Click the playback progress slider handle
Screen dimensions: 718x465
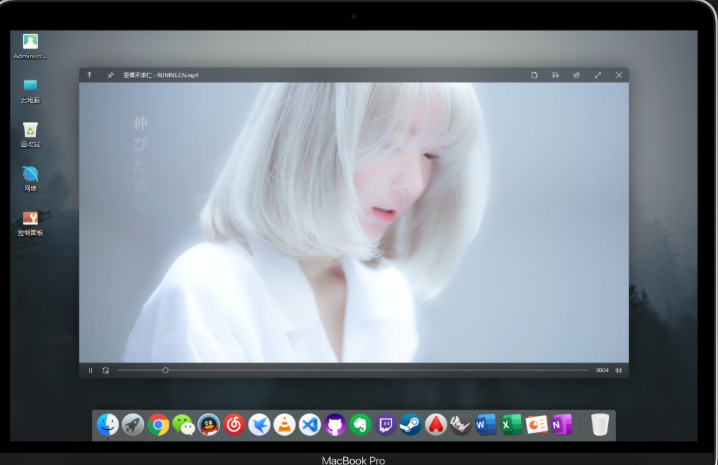165,370
